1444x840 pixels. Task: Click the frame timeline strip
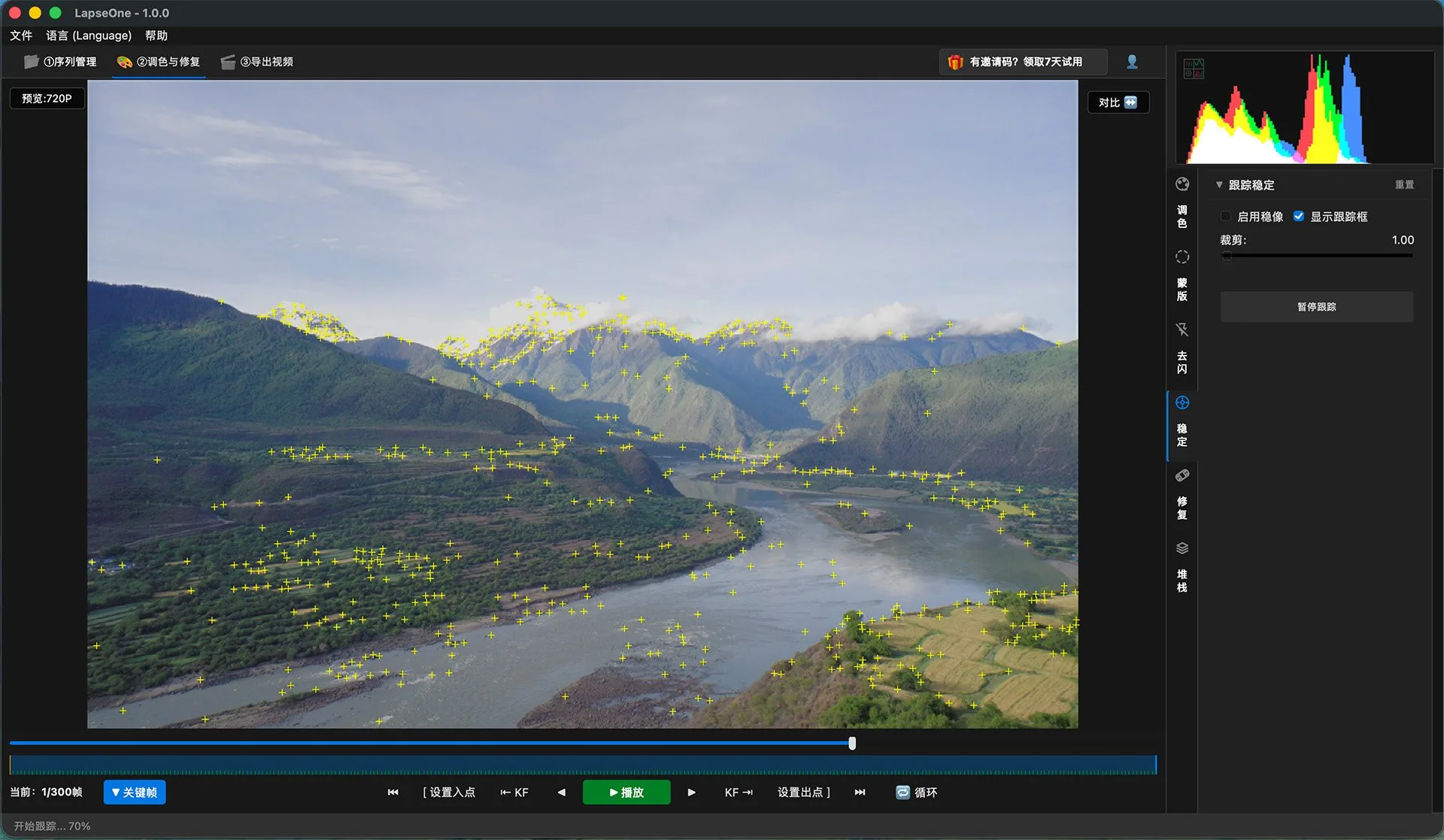(x=583, y=765)
